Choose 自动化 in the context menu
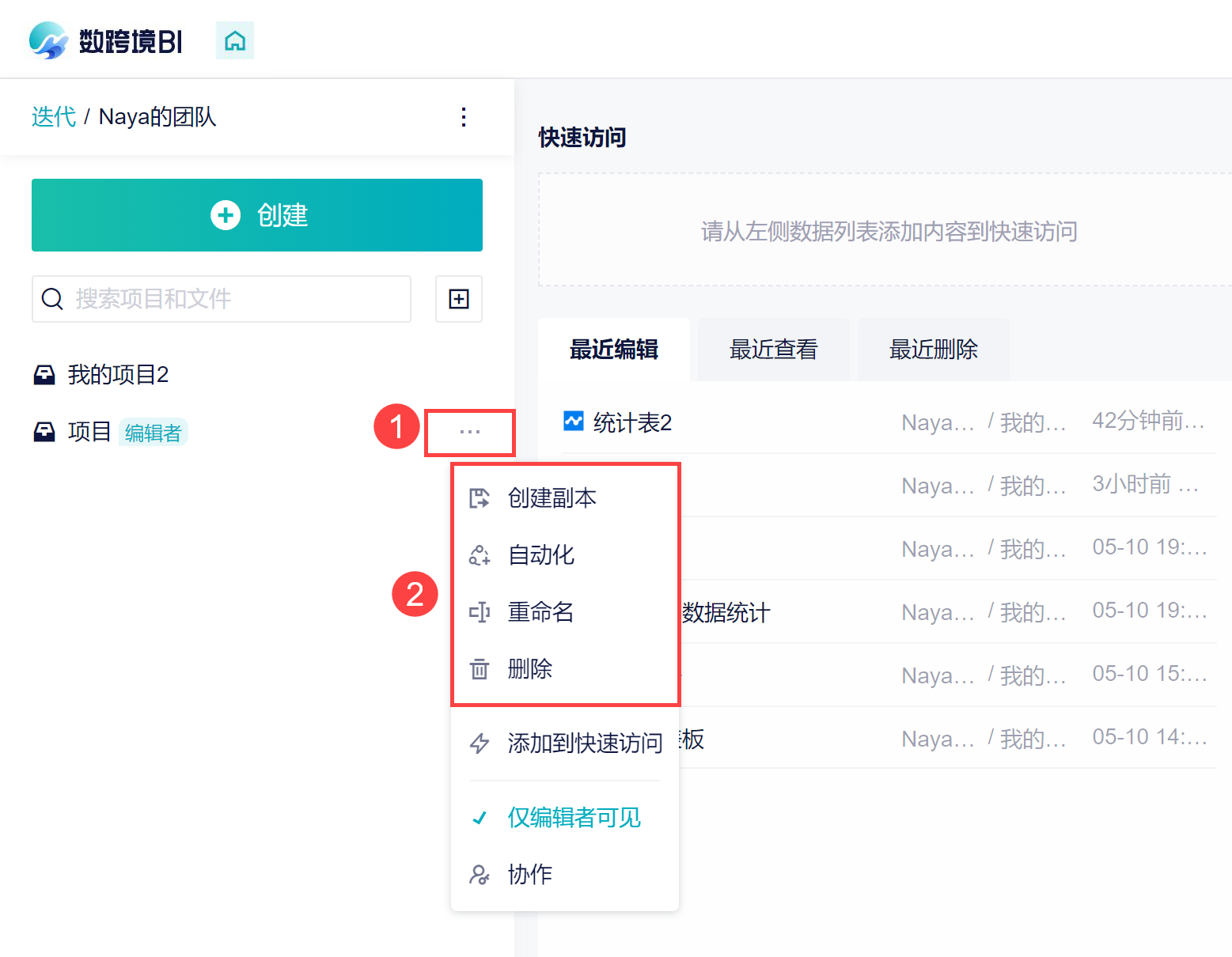The width and height of the screenshot is (1232, 957). pos(541,555)
